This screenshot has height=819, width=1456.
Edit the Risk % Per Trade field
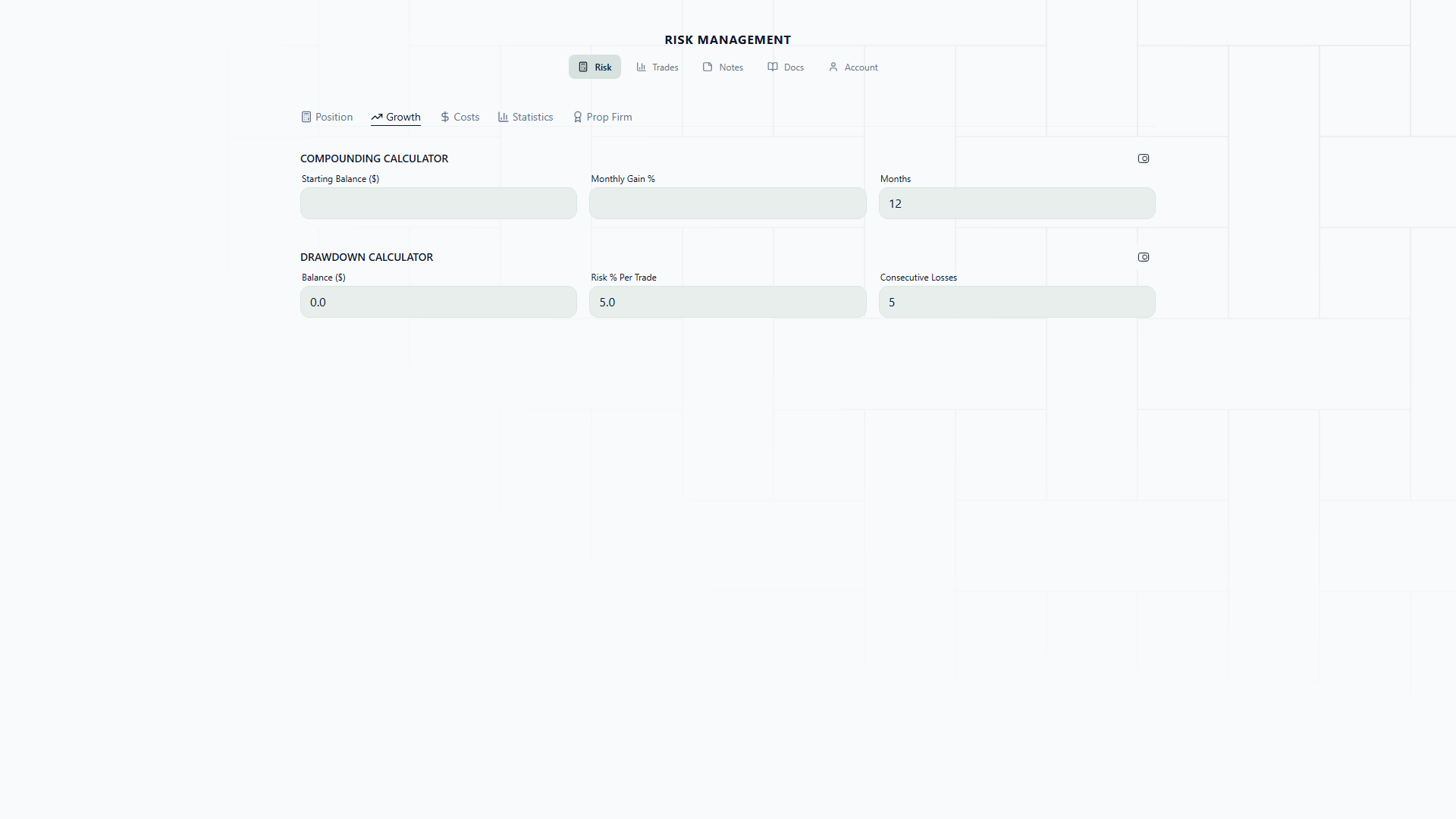click(x=727, y=303)
